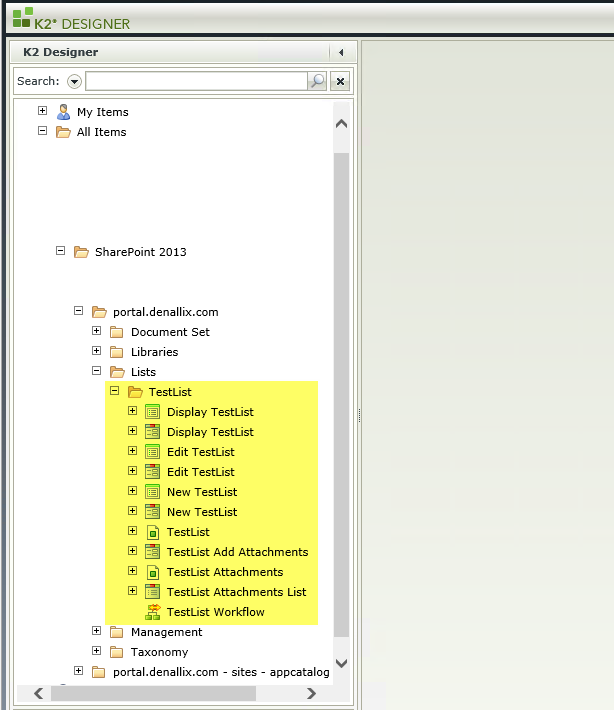Select the TestList Add Attachments label
The height and width of the screenshot is (710, 614).
tap(237, 552)
